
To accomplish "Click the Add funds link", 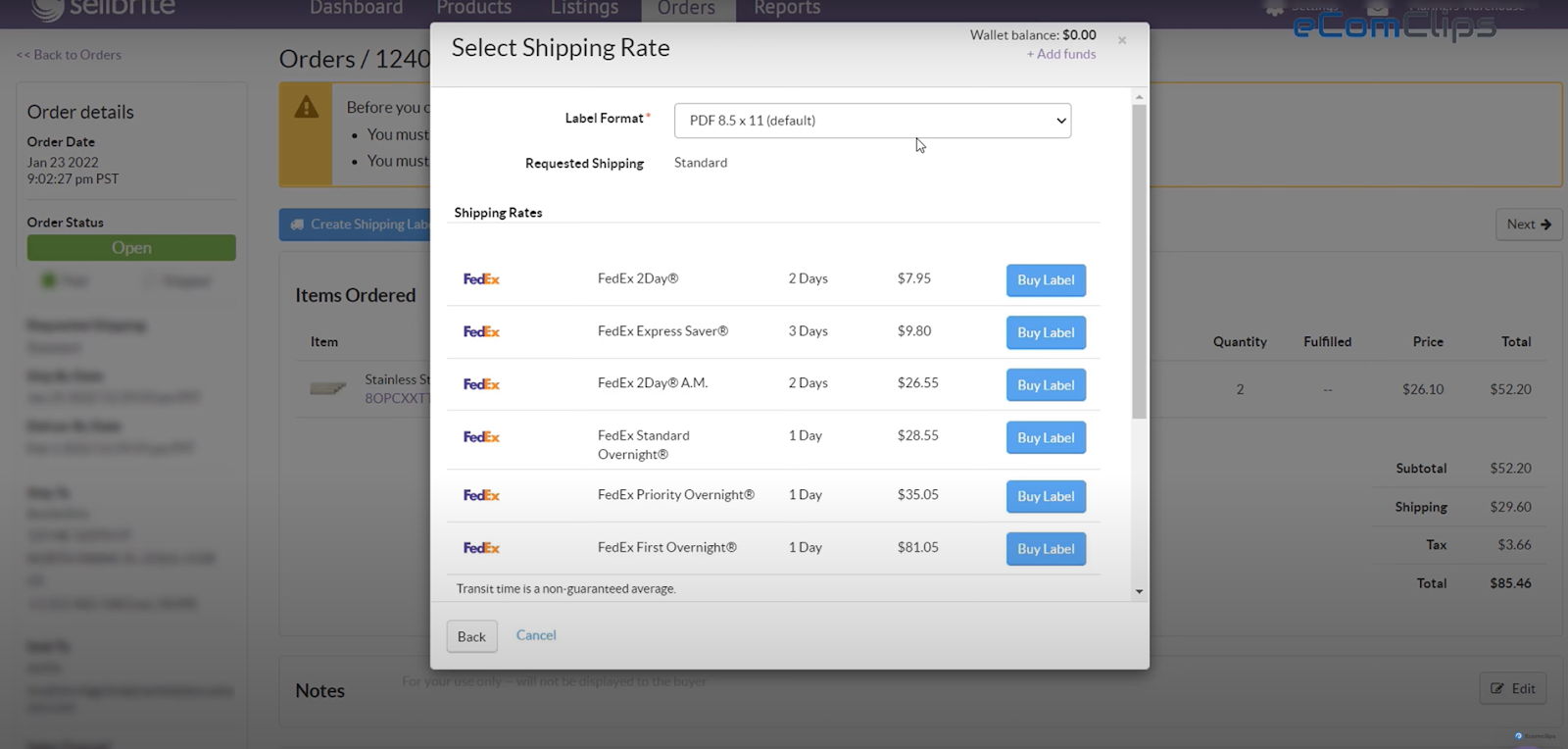I will 1061,54.
